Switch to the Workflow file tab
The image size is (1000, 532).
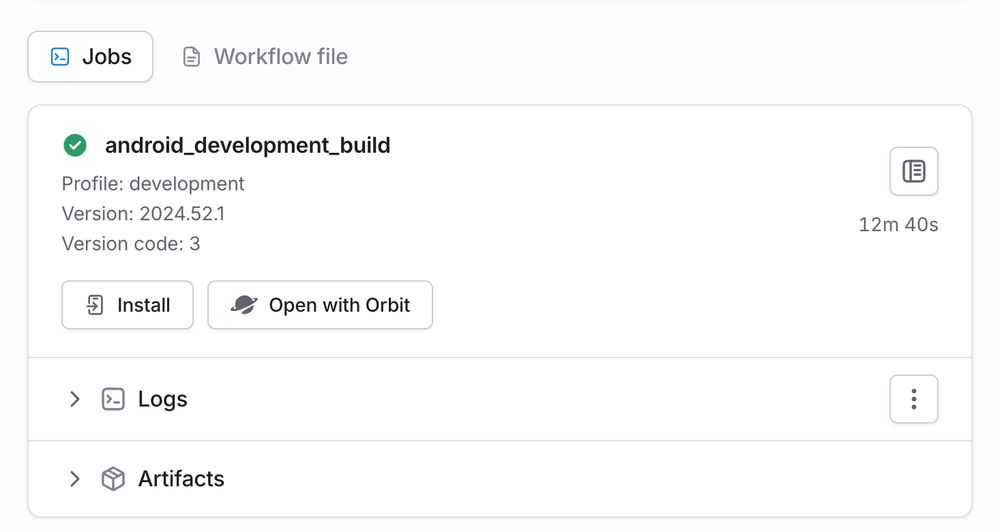265,57
